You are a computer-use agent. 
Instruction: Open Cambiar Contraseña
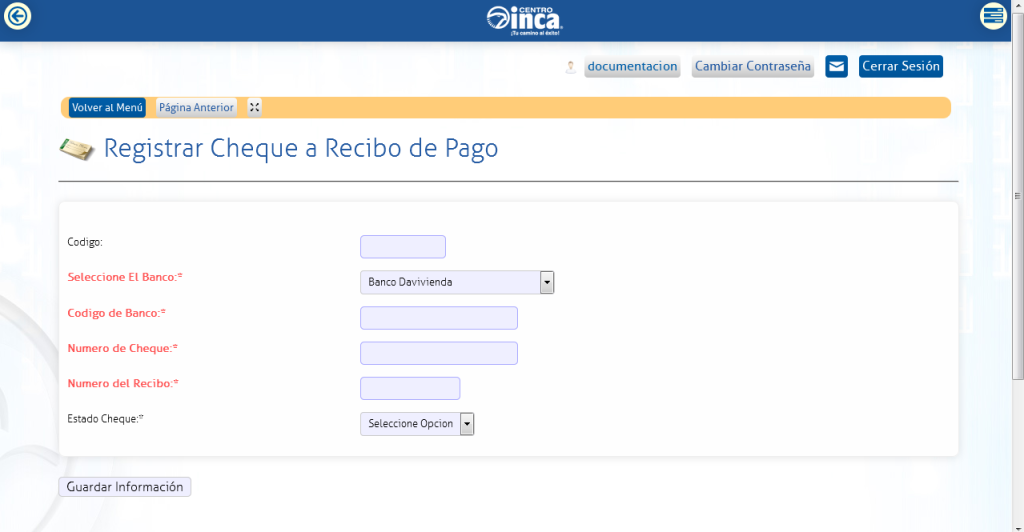coord(753,67)
